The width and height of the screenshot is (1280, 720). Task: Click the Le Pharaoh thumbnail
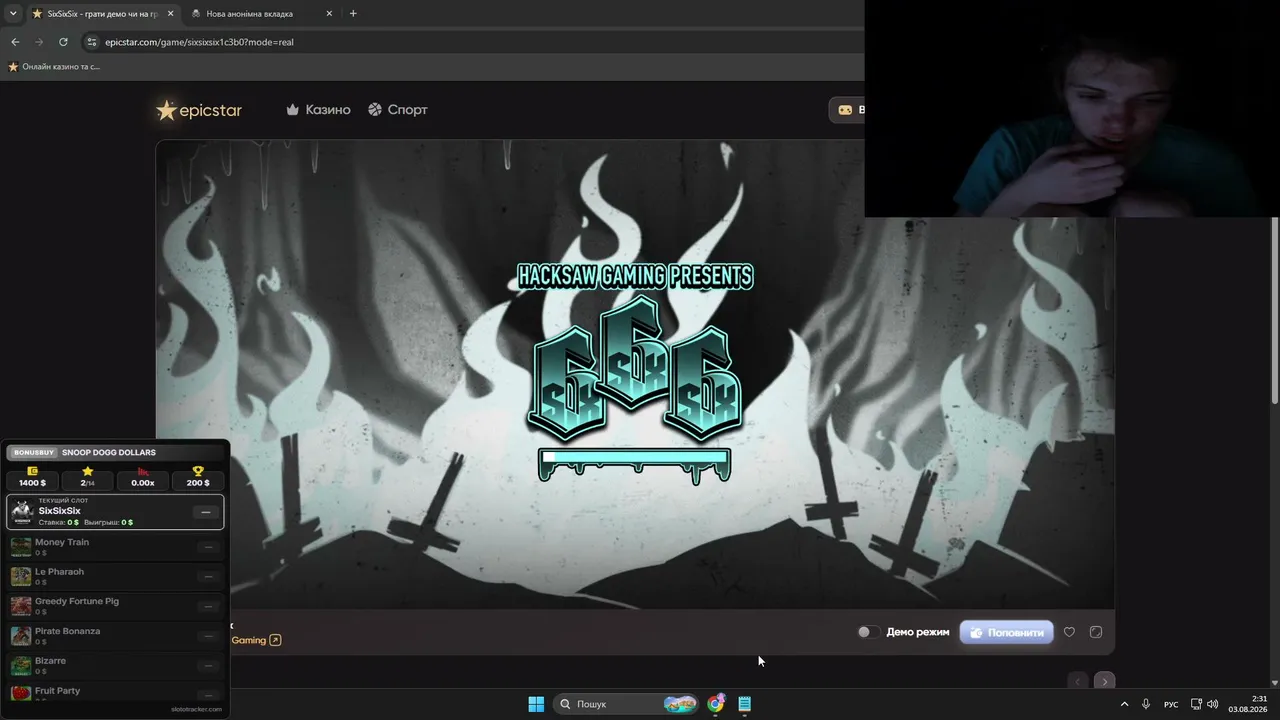[x=21, y=576]
